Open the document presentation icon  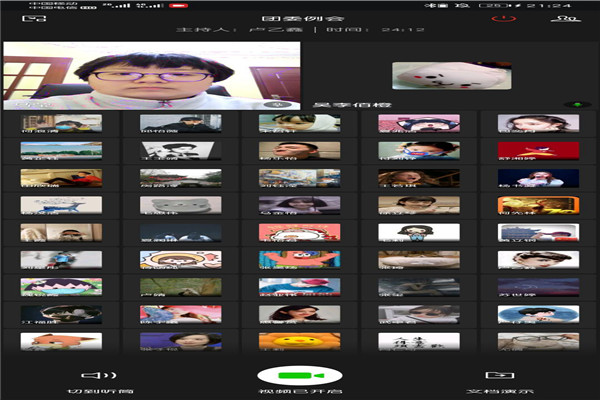pyautogui.click(x=493, y=375)
